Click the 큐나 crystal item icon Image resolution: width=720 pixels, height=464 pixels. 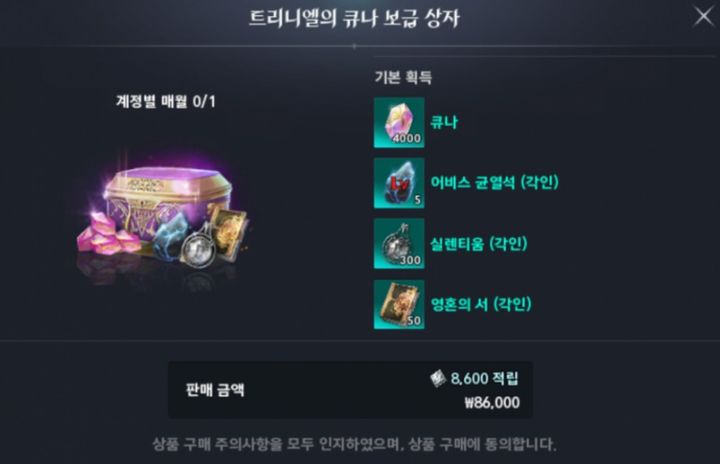[399, 123]
